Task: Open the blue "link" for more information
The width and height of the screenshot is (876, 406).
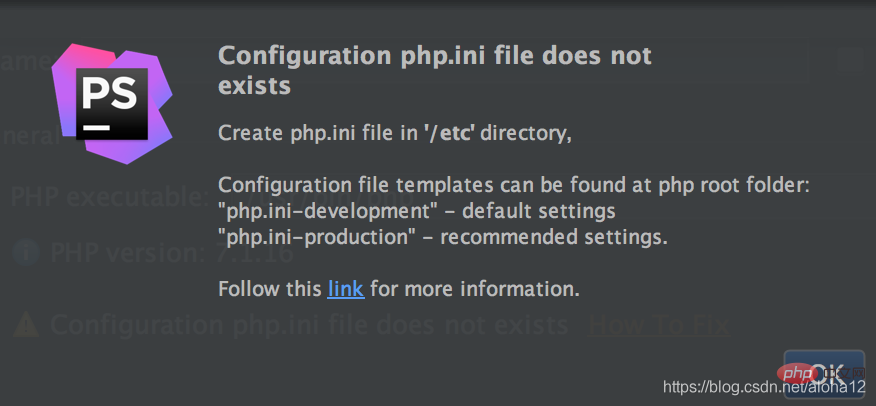Action: (x=346, y=289)
